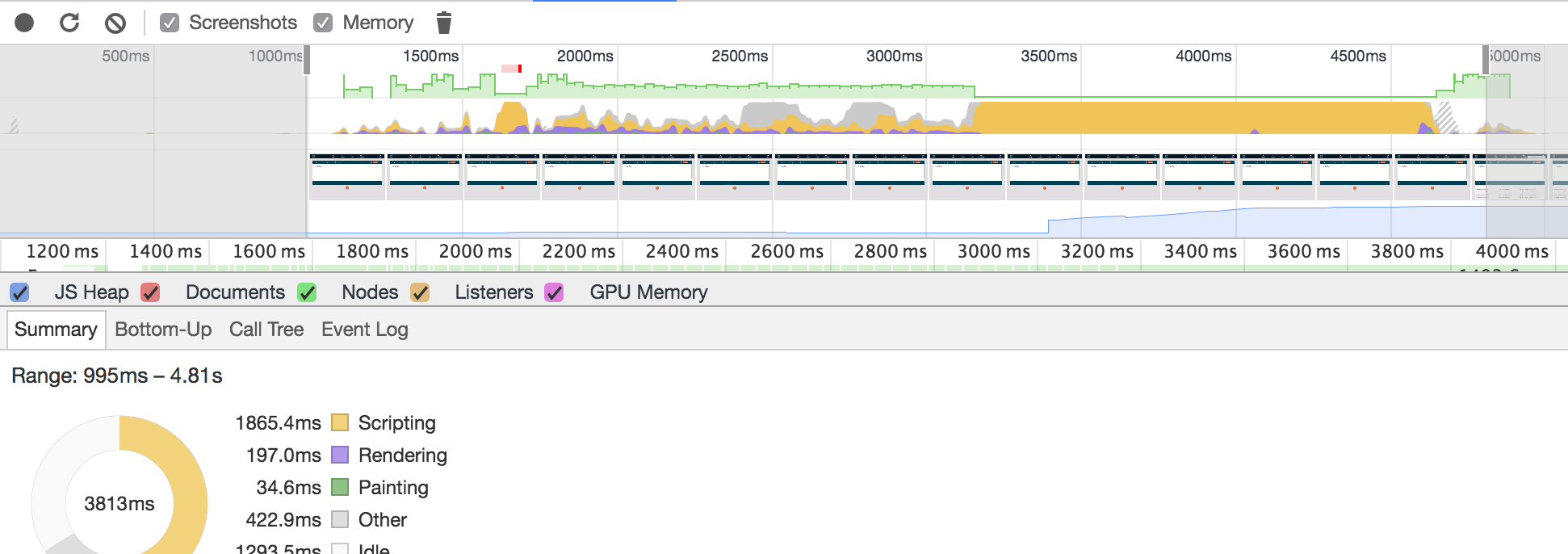Click the right overview selection handle

click(x=1486, y=61)
